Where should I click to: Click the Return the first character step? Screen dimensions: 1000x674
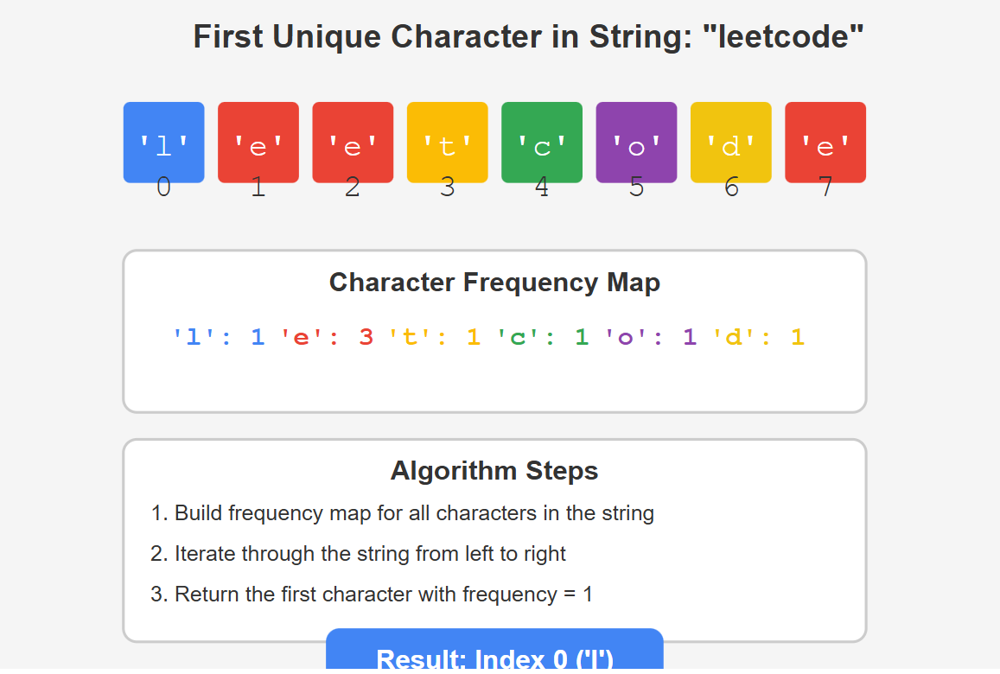[x=371, y=594]
